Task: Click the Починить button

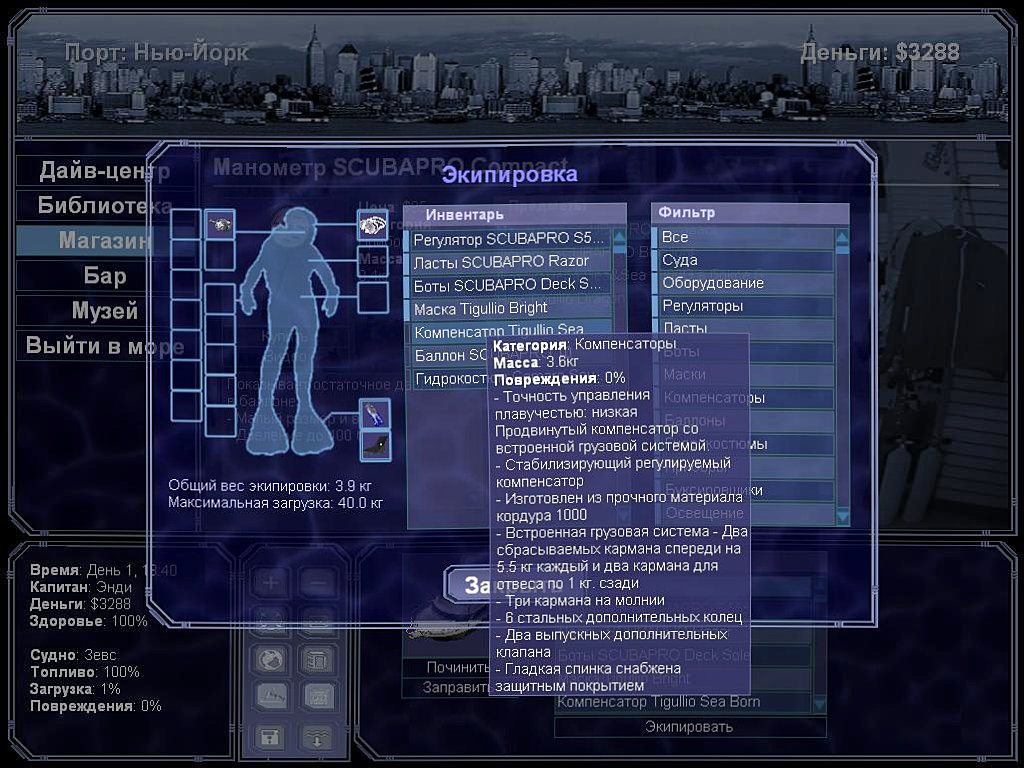Action: click(447, 667)
